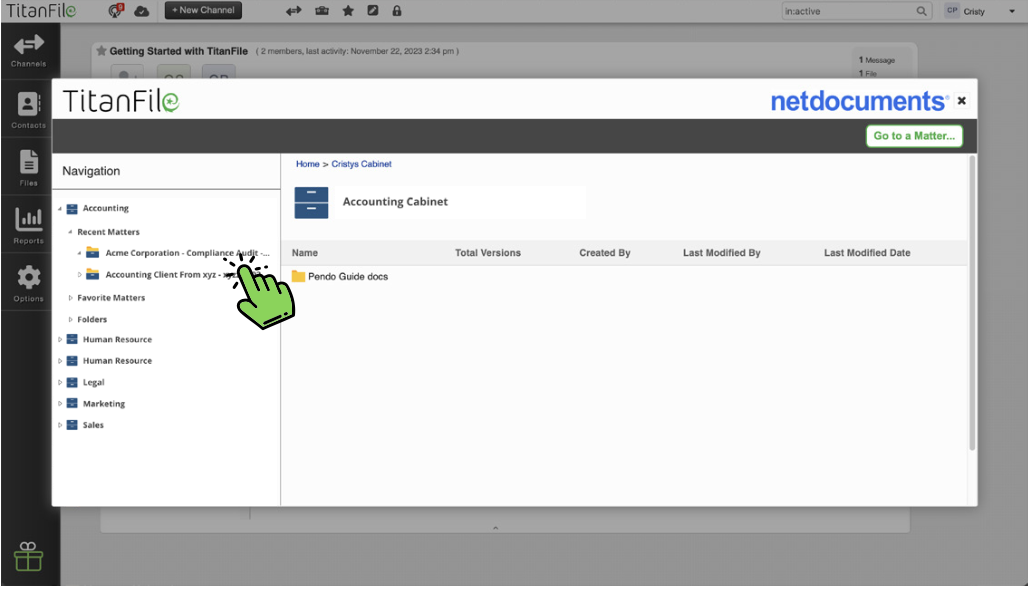Screen dimensions: 1028x590
Task: Sort by the Last Modified By column
Action: click(722, 253)
